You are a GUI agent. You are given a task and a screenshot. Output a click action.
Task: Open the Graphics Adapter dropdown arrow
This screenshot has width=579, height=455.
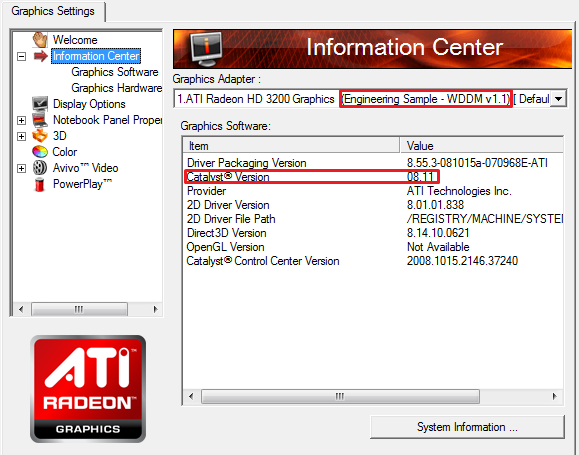tap(558, 99)
